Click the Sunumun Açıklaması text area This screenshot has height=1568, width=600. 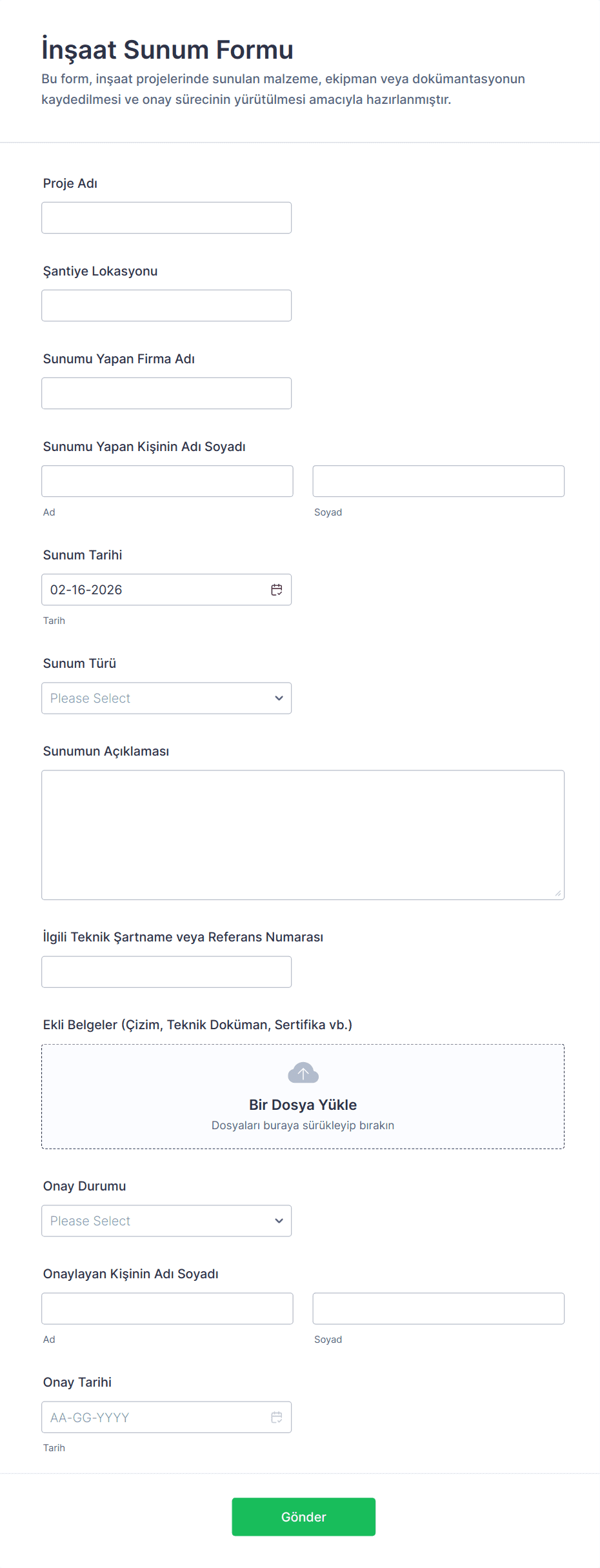pos(303,835)
